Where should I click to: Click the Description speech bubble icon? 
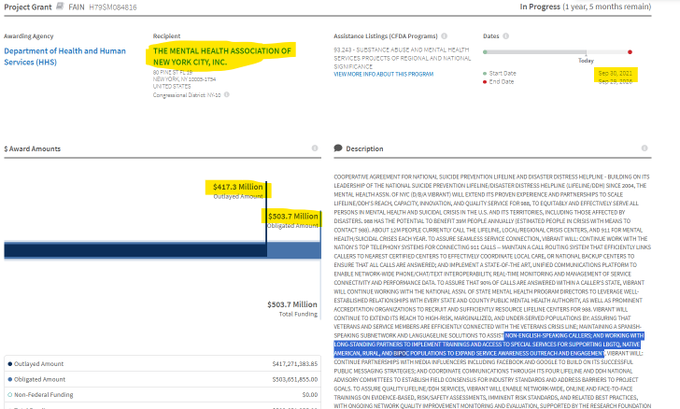pos(338,149)
